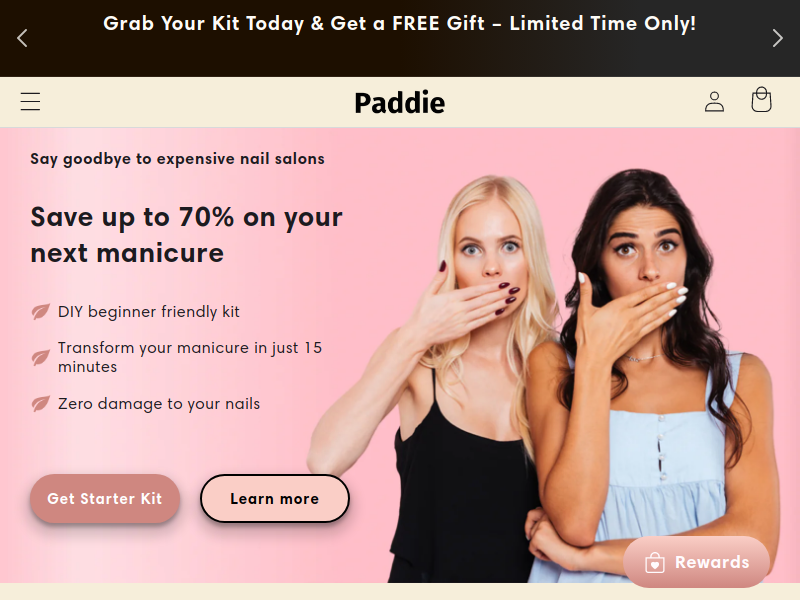Open the Rewards widget
The height and width of the screenshot is (600, 800).
pyautogui.click(x=696, y=562)
